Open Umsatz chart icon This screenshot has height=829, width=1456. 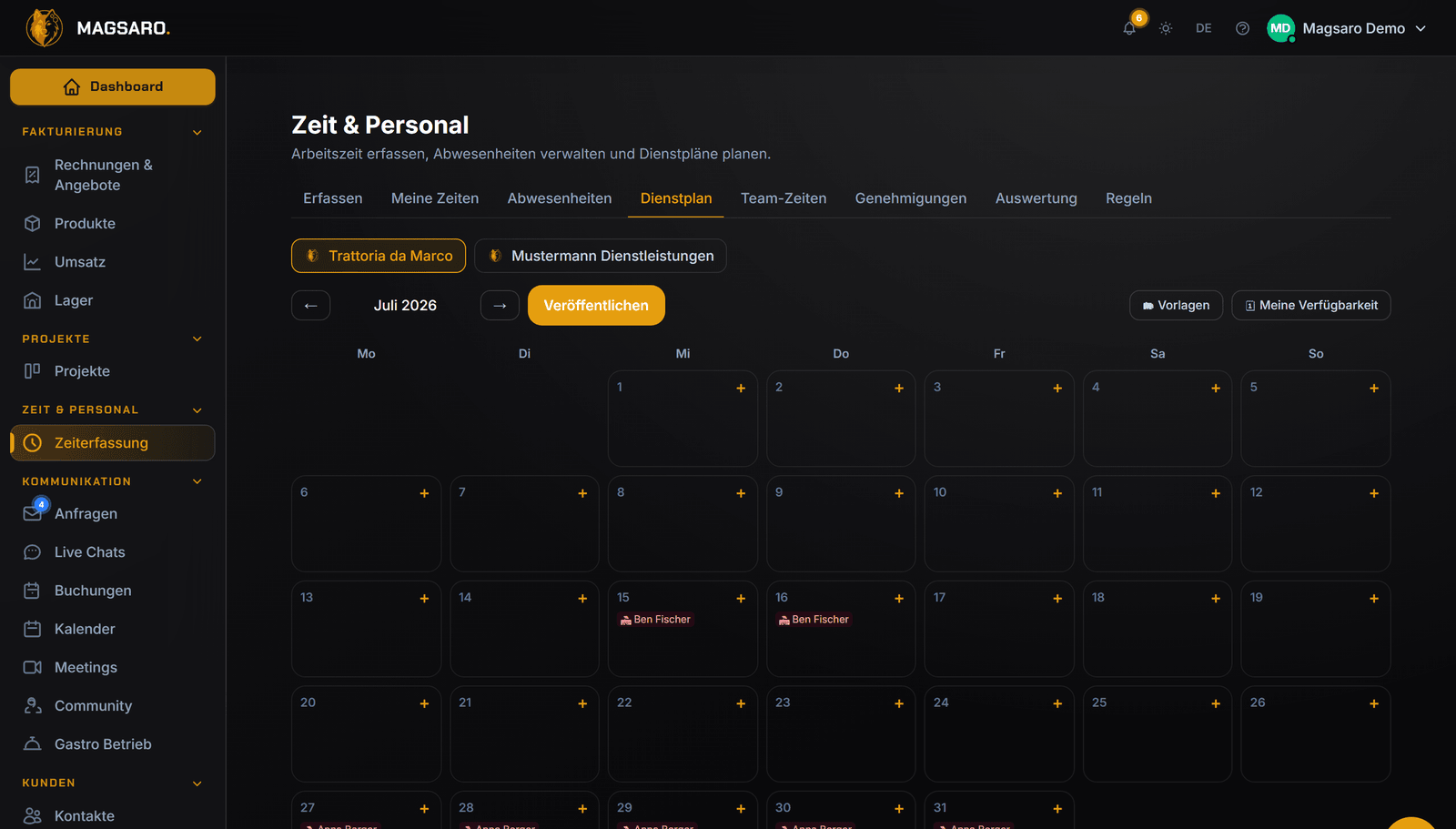[32, 262]
